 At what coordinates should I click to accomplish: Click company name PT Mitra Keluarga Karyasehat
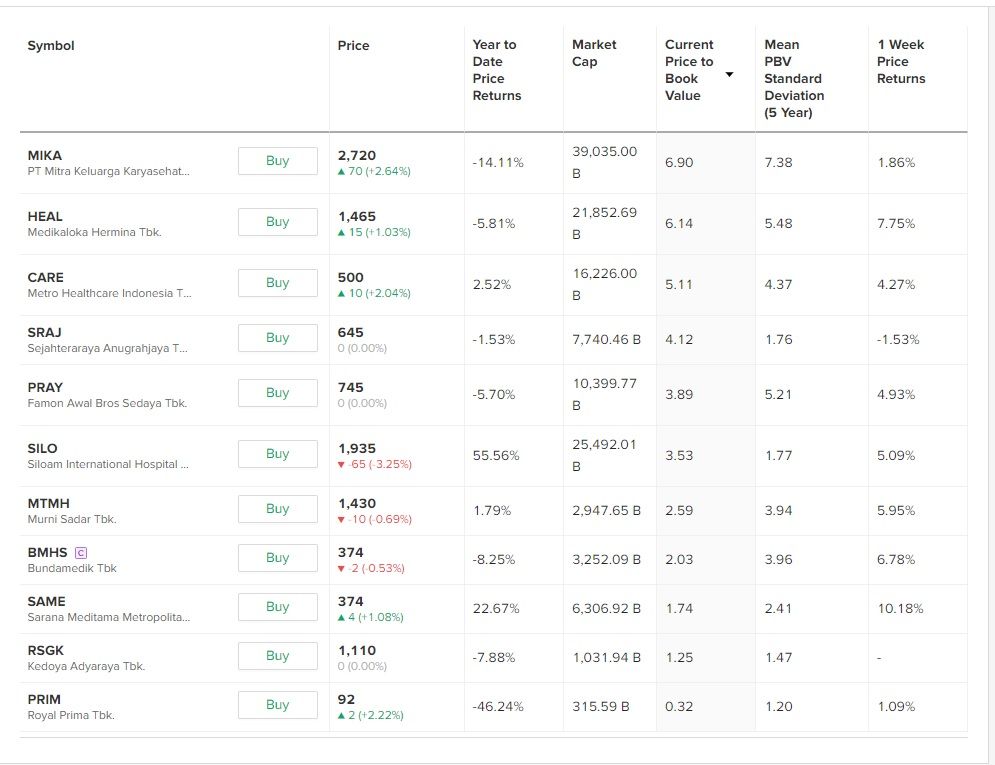pyautogui.click(x=109, y=171)
